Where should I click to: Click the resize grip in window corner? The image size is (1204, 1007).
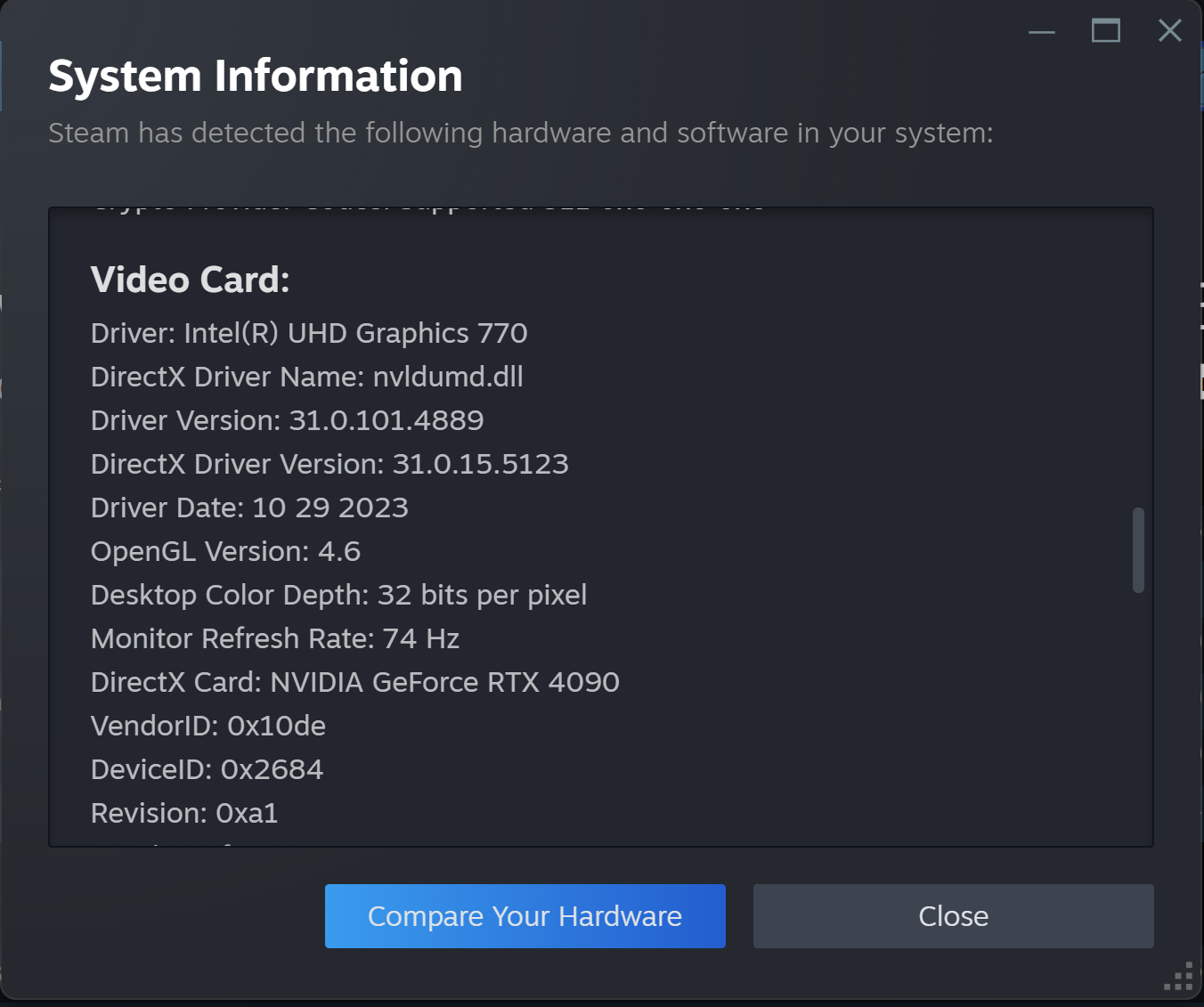click(1178, 976)
